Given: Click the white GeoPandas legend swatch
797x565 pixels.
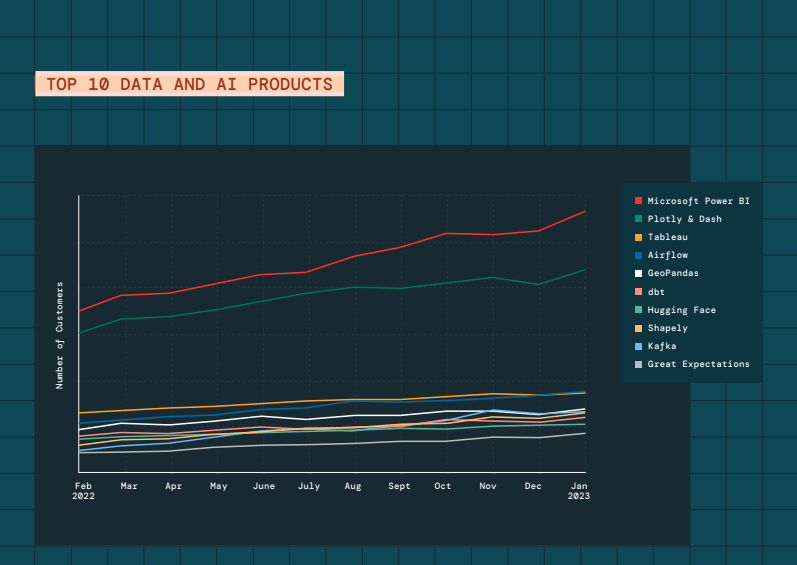Looking at the screenshot, I should (x=638, y=273).
